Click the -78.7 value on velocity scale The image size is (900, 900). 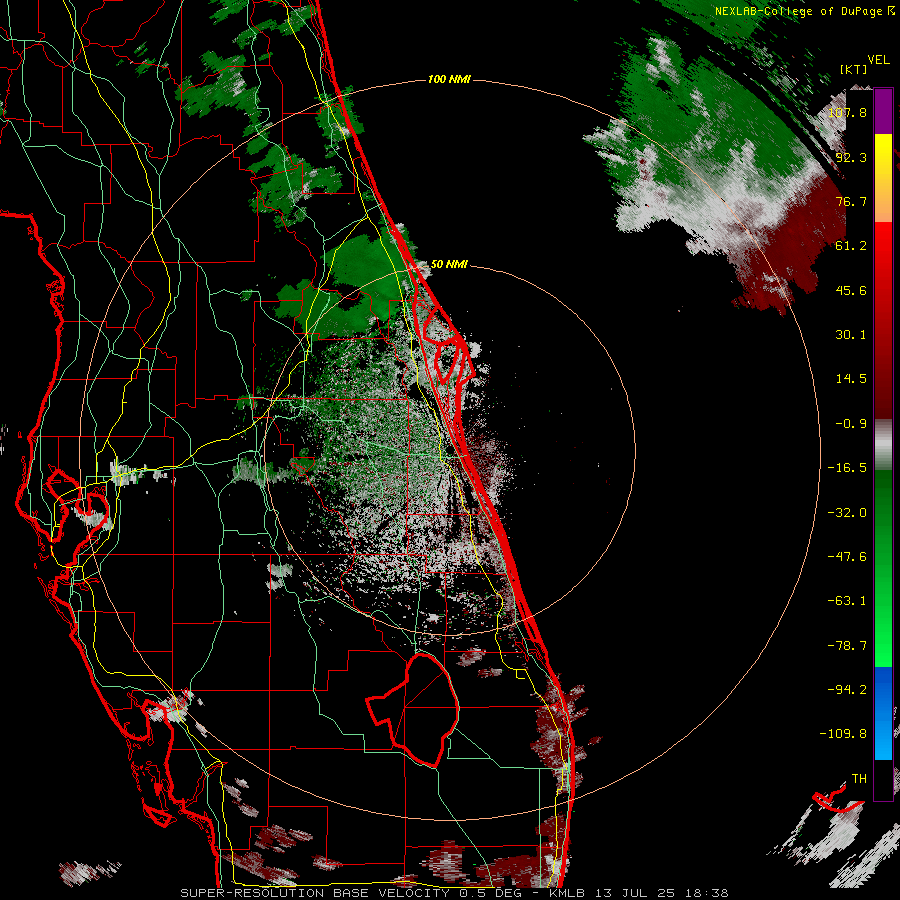tap(847, 646)
